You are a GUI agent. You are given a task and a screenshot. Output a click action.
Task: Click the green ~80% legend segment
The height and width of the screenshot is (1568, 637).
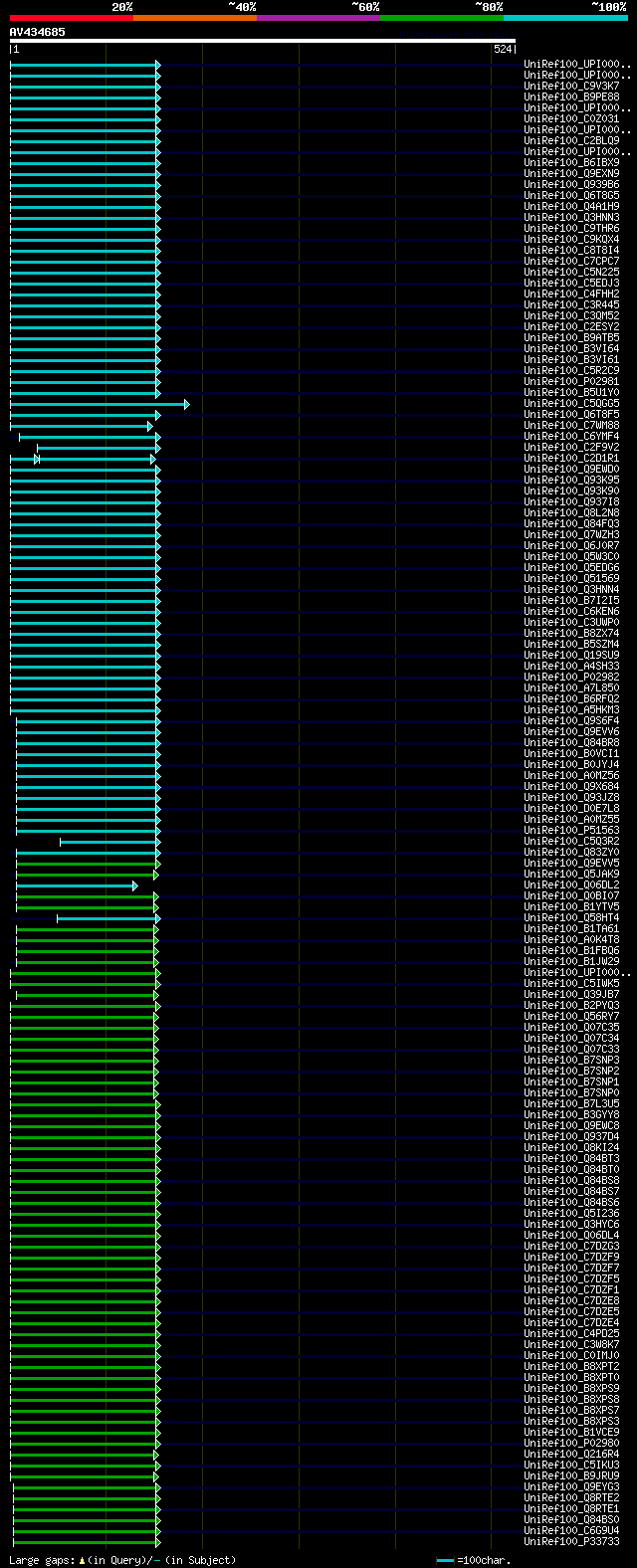[442, 18]
